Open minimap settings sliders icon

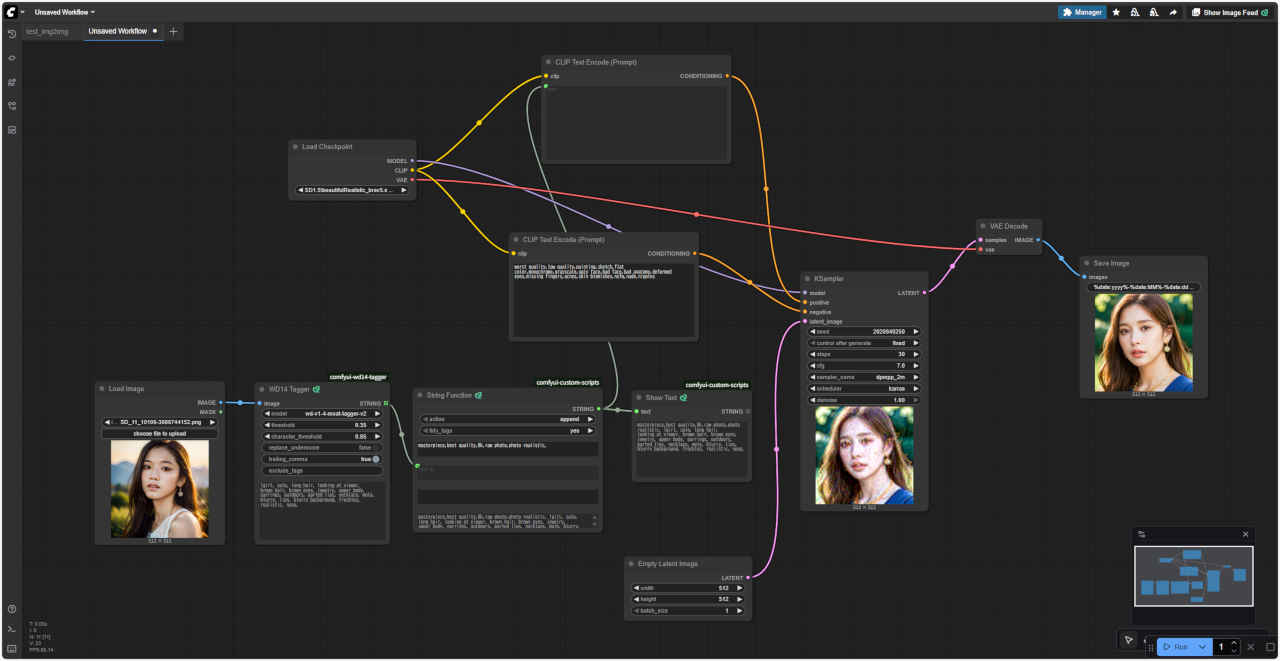(x=1142, y=534)
